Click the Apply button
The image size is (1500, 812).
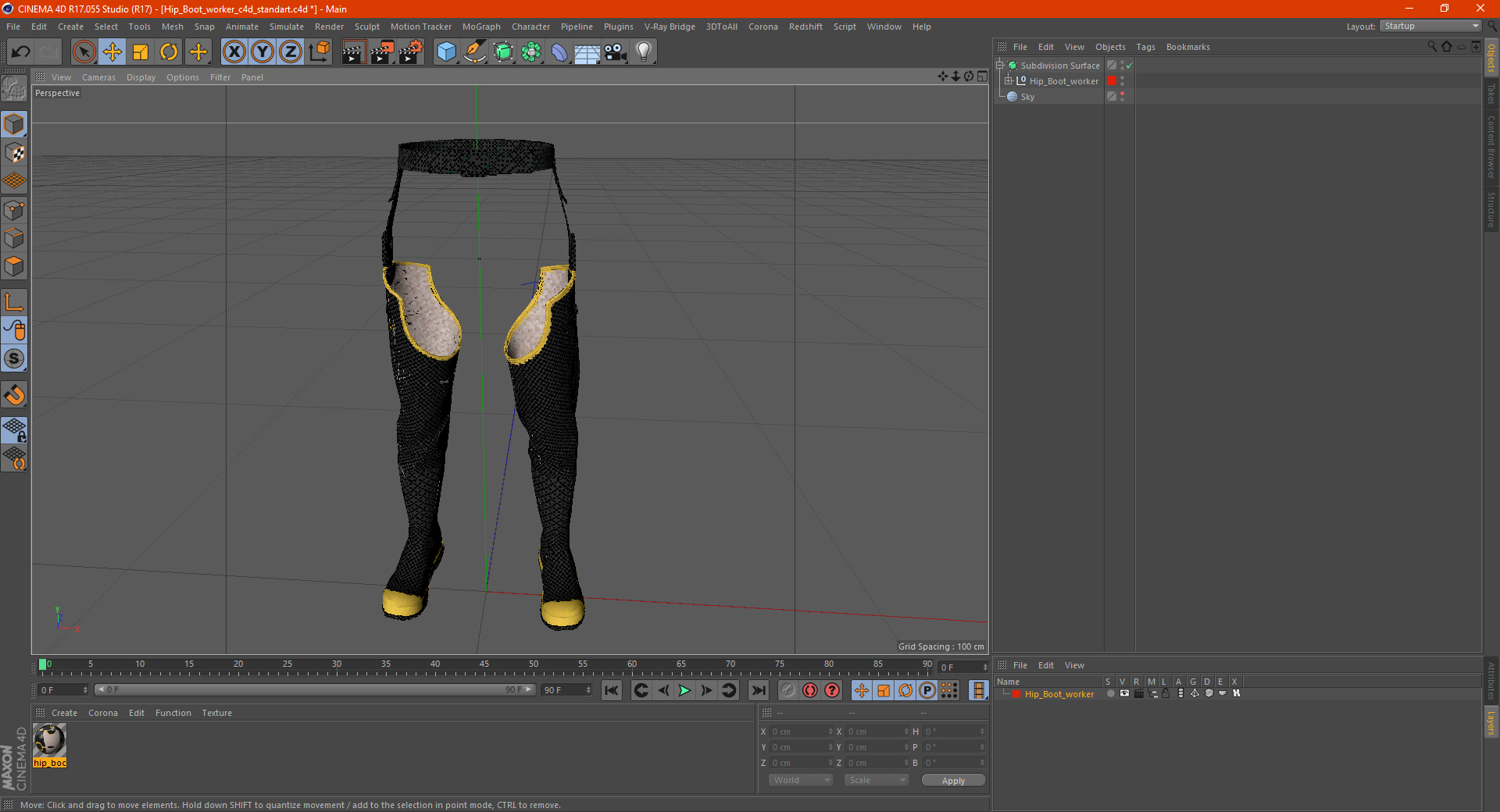pos(953,781)
